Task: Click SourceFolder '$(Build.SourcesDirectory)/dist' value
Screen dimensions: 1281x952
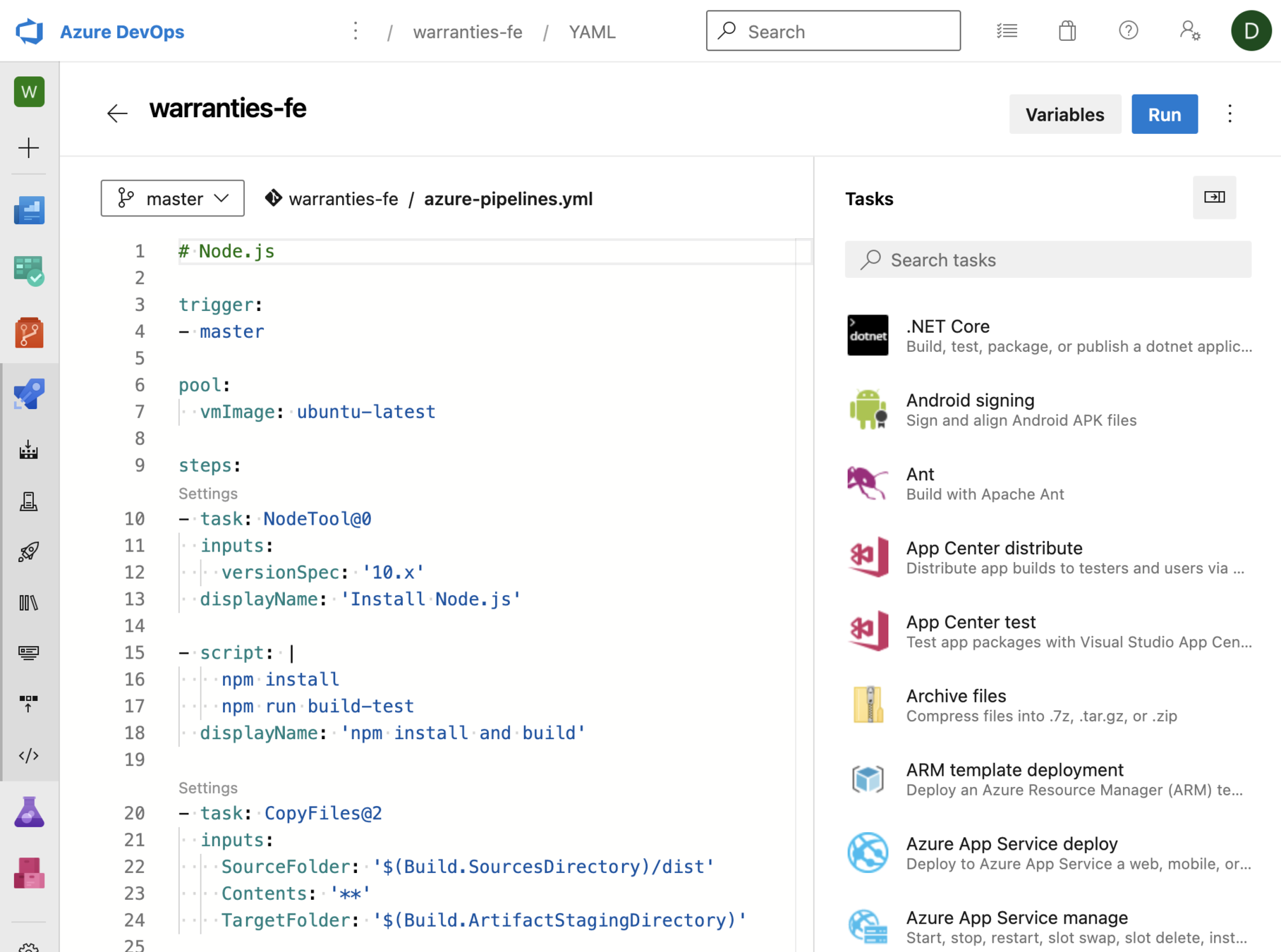Action: [x=543, y=867]
